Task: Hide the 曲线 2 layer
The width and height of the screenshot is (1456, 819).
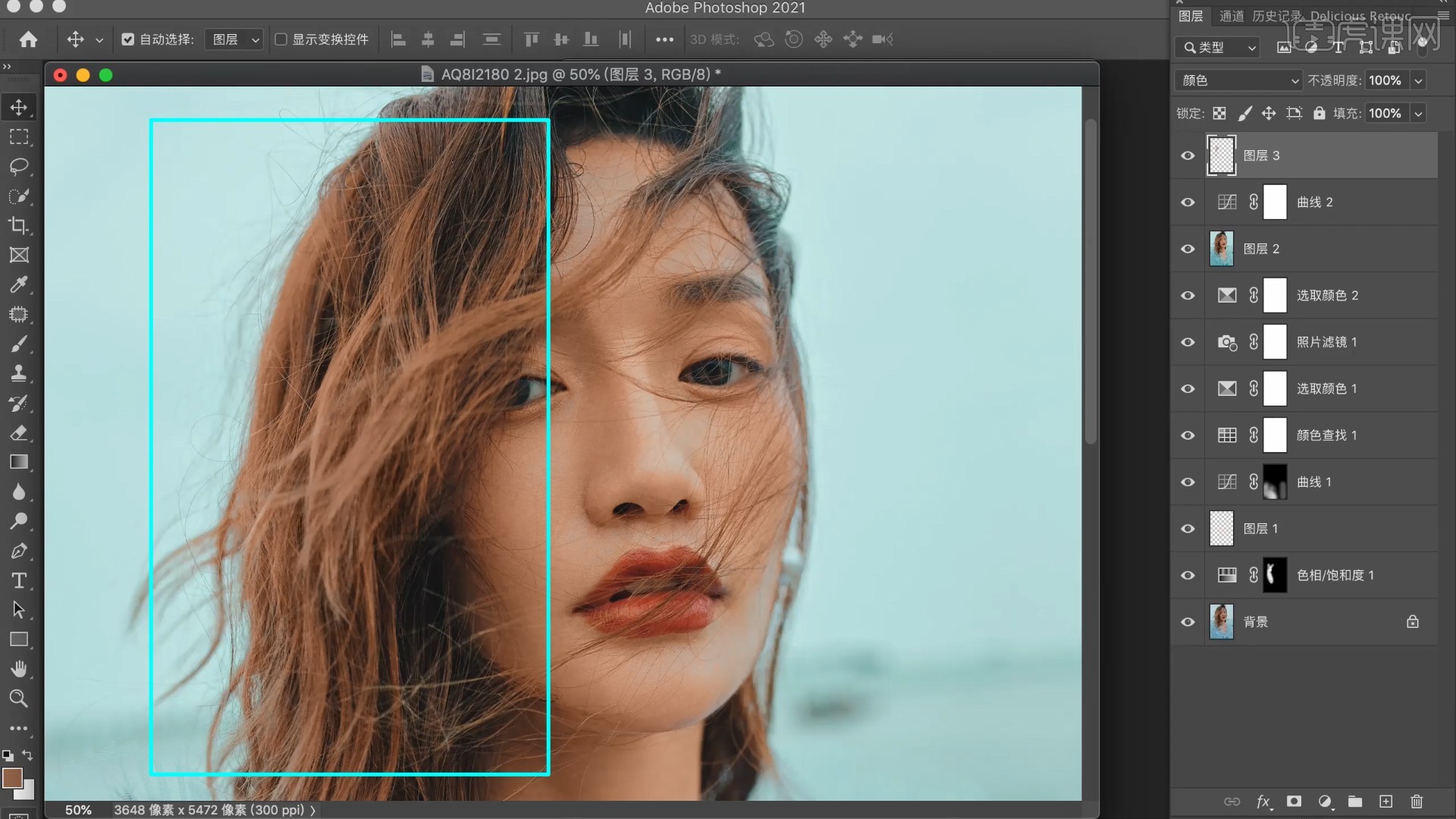Action: [x=1188, y=202]
